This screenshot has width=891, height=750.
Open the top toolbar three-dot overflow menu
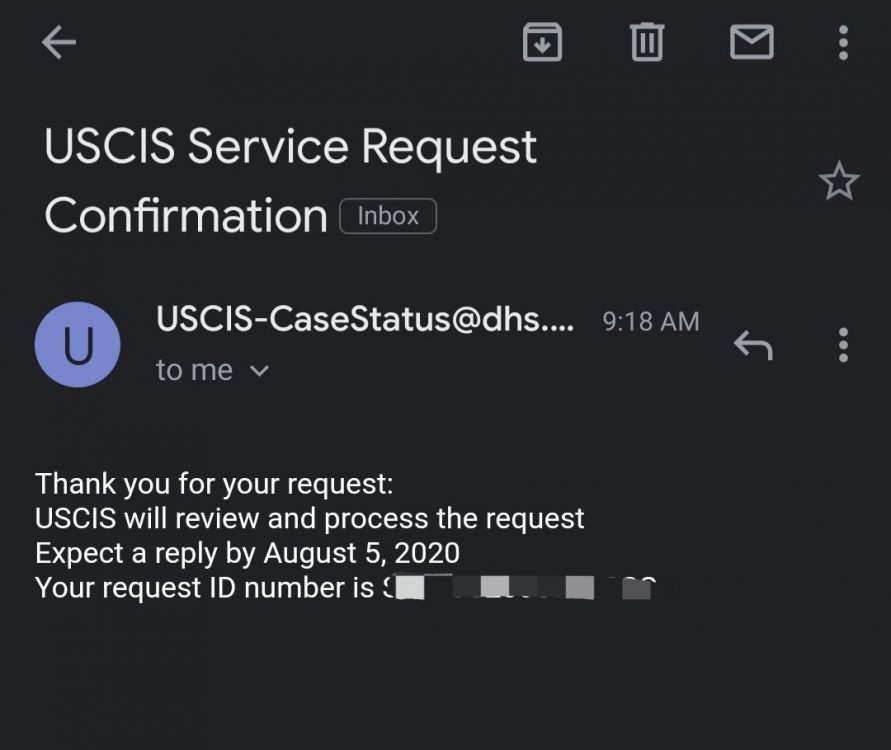tap(843, 43)
